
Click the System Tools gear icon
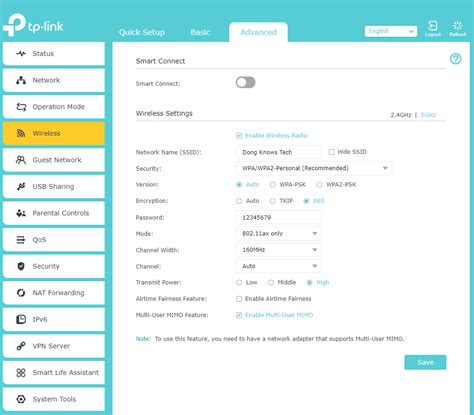[21, 399]
